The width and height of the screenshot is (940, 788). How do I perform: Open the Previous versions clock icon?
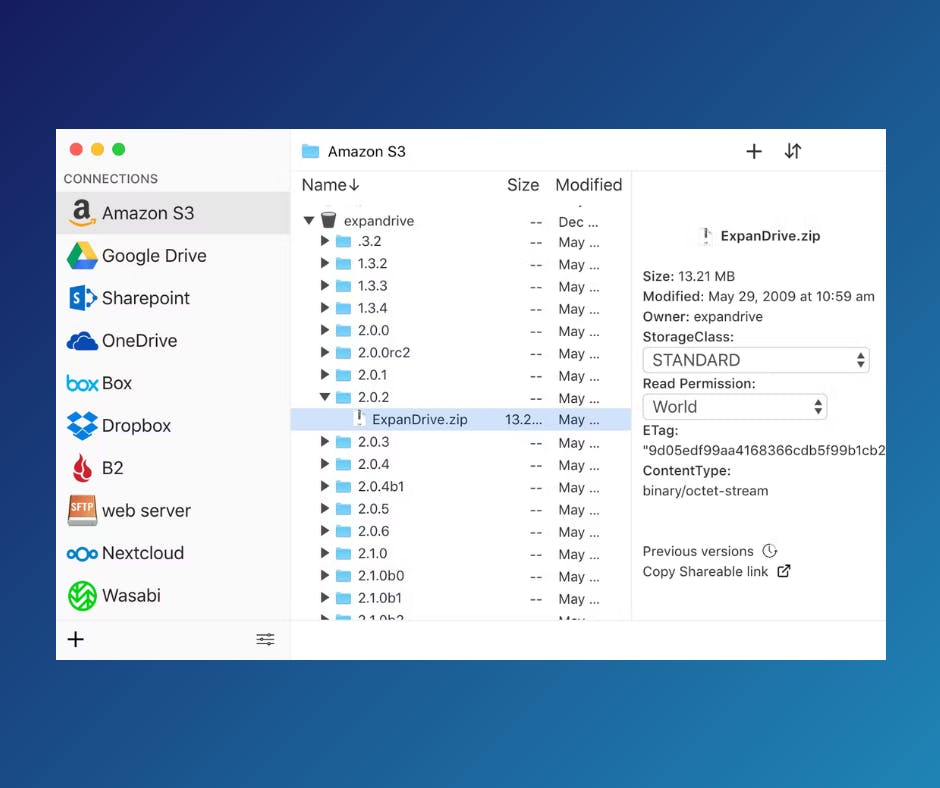769,551
